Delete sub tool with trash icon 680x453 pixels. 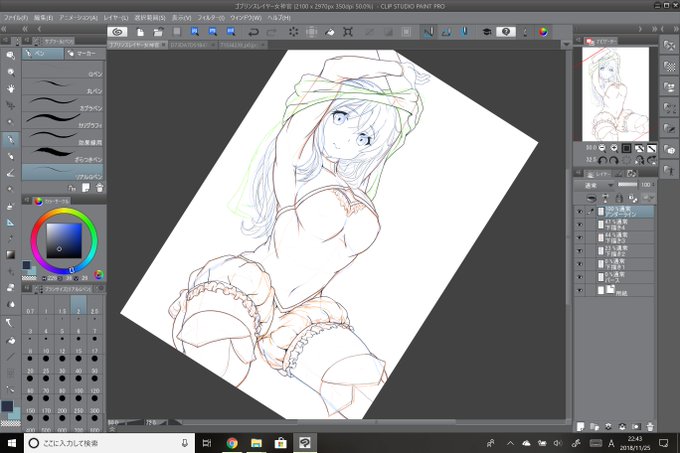pos(99,188)
